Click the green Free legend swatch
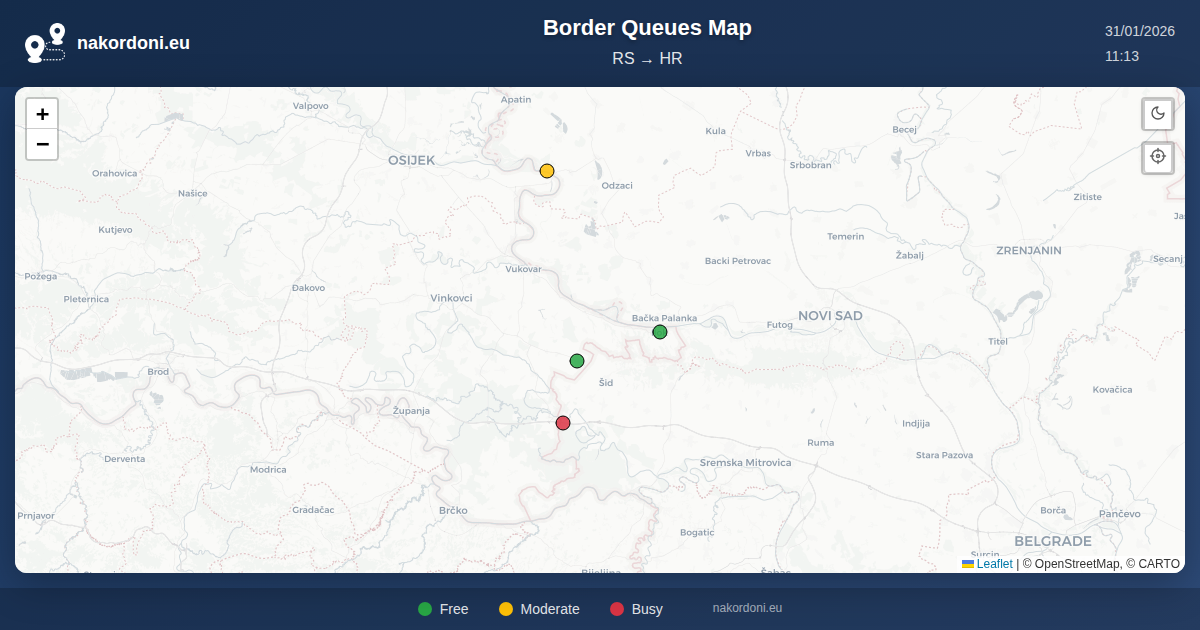1200x630 pixels. [425, 609]
